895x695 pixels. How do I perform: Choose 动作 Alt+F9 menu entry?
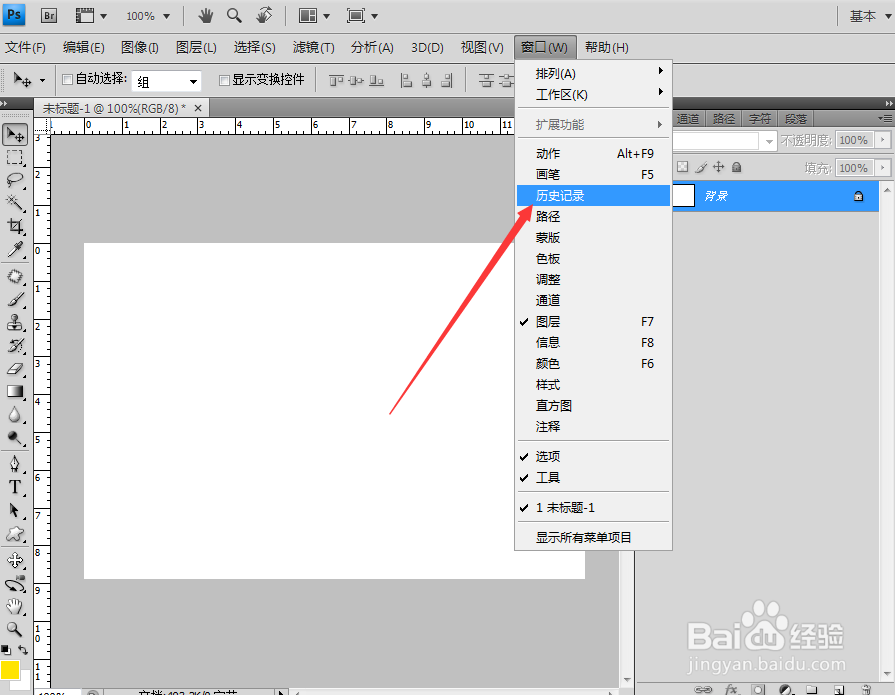tap(594, 153)
